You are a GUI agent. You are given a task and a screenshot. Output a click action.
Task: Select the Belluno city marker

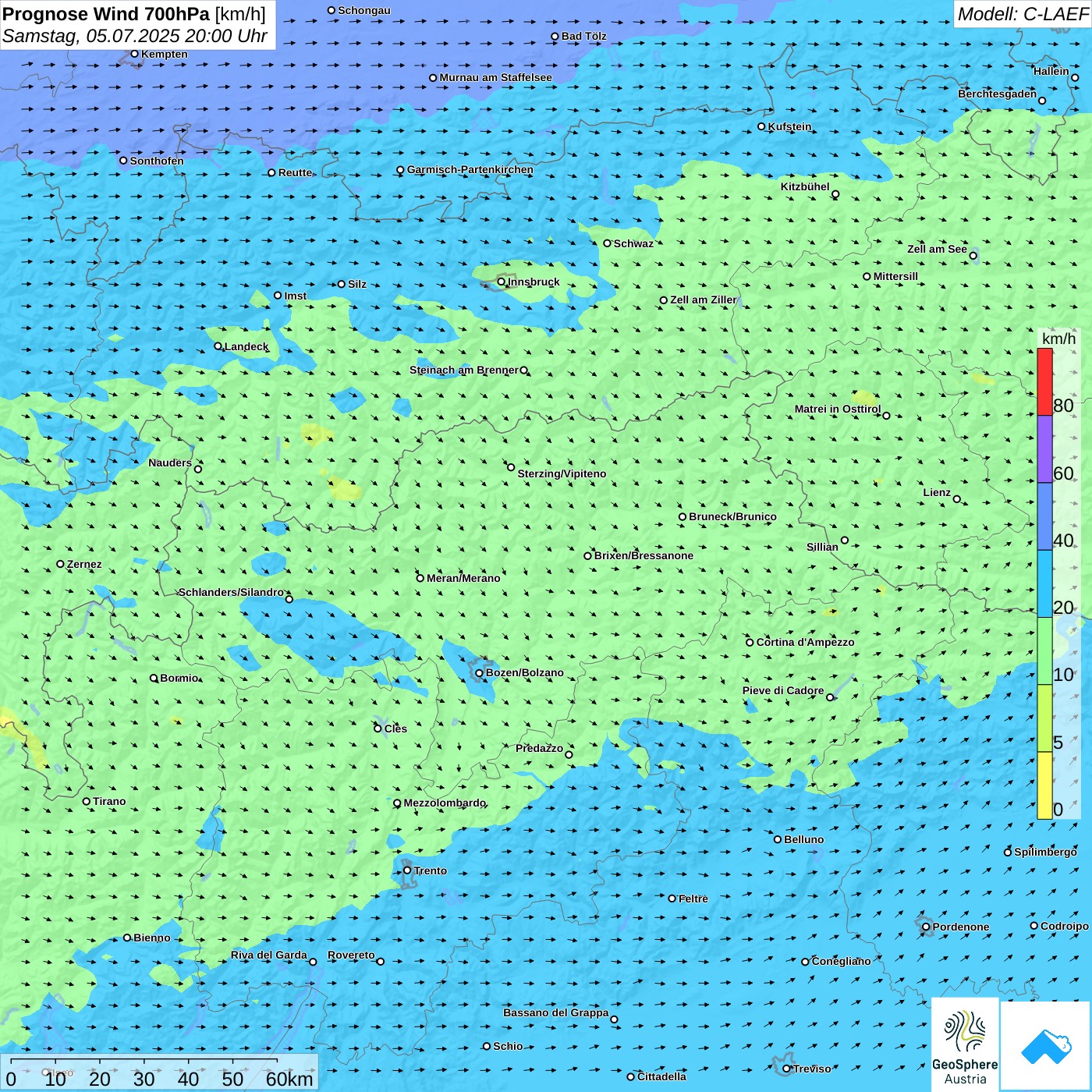(x=778, y=839)
